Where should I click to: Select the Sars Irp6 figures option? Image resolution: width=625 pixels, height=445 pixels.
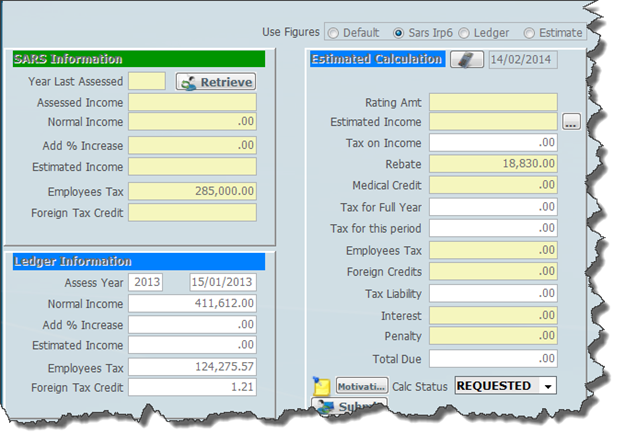(400, 33)
